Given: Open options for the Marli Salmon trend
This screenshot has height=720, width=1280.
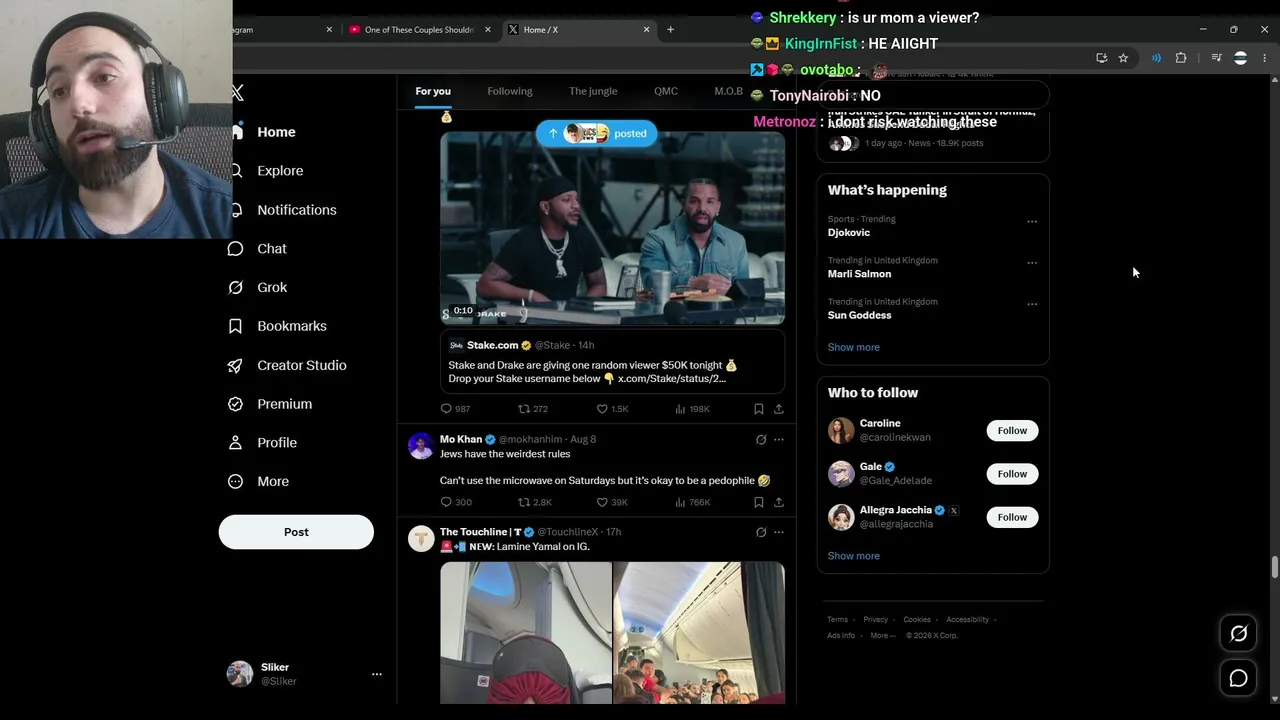Looking at the screenshot, I should pos(1032,262).
